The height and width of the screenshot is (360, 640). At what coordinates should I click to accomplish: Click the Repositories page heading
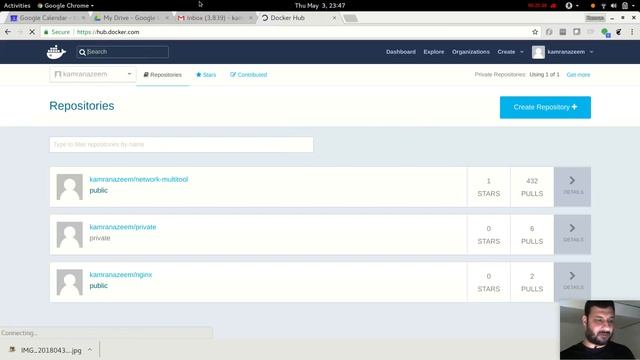(x=82, y=106)
